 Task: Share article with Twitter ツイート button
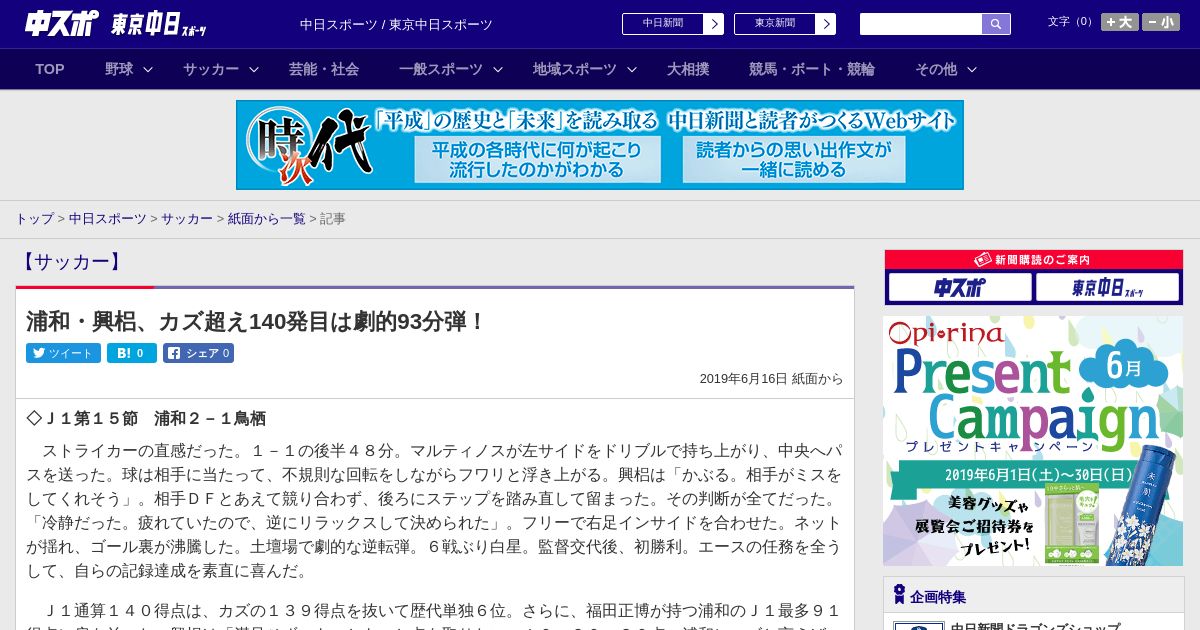coord(63,353)
